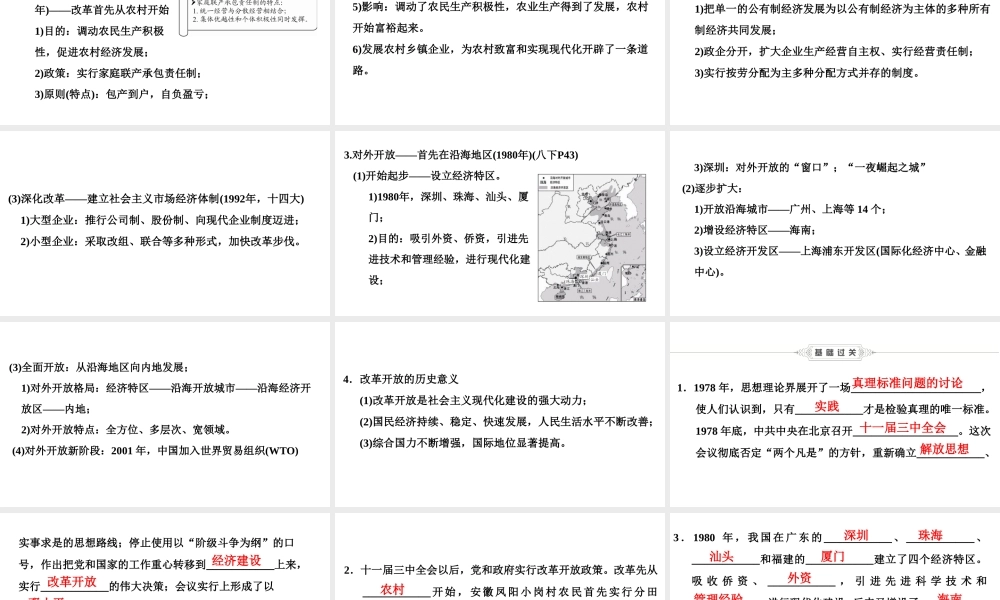Image resolution: width=1000 pixels, height=600 pixels.
Task: Click the red answer 汕头
Action: (721, 557)
